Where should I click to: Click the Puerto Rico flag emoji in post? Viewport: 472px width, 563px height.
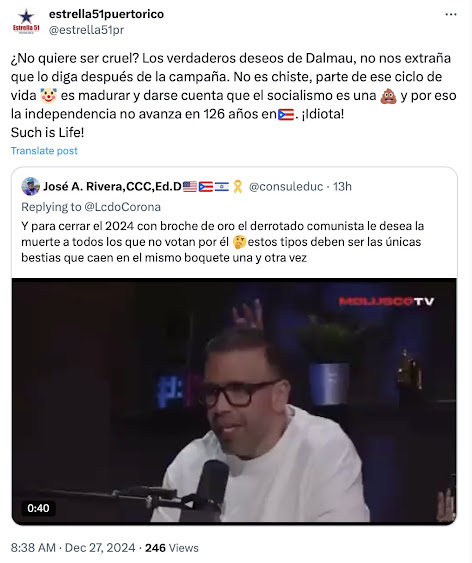[286, 115]
